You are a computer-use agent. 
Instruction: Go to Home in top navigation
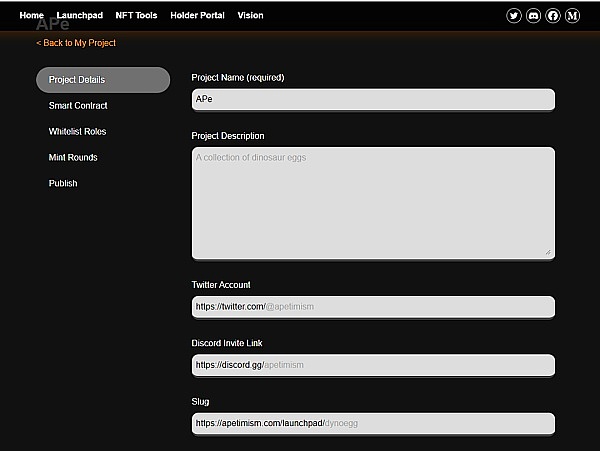(31, 16)
